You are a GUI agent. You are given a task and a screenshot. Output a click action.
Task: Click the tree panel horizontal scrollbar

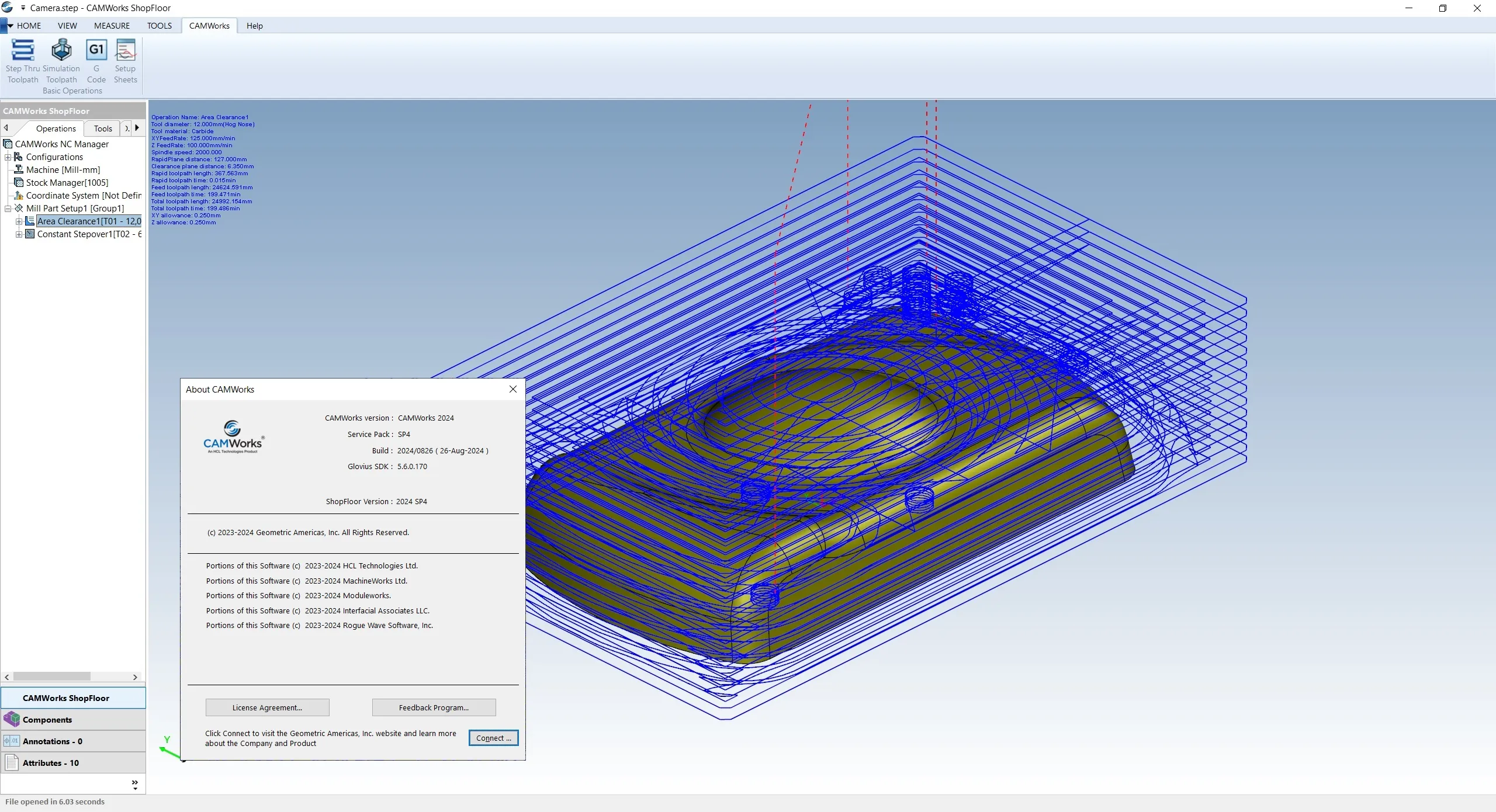[53, 676]
